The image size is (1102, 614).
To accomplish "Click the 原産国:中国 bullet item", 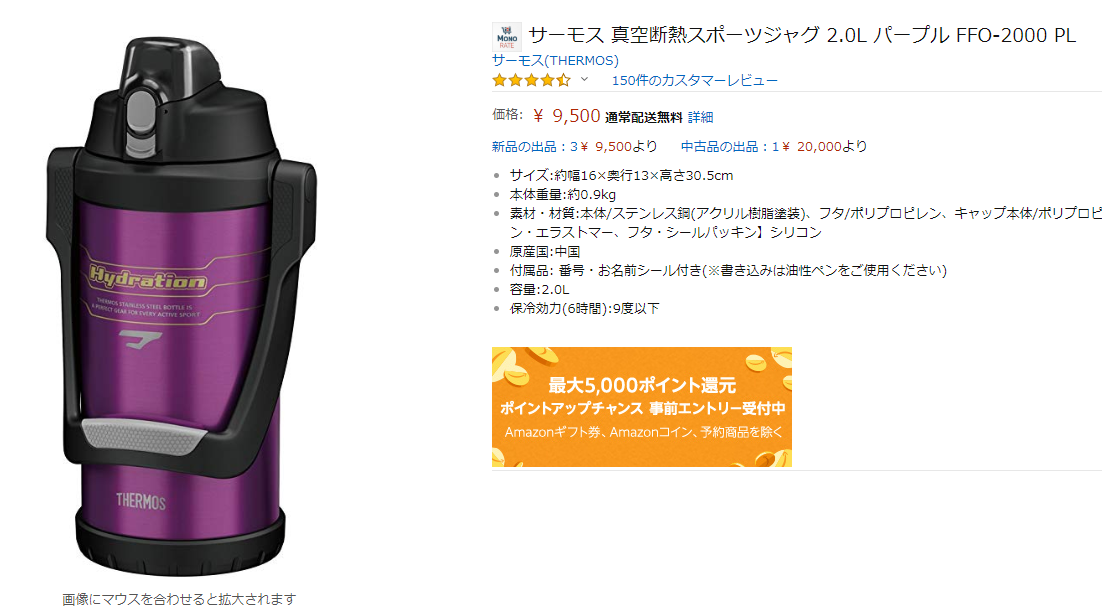I will 545,252.
